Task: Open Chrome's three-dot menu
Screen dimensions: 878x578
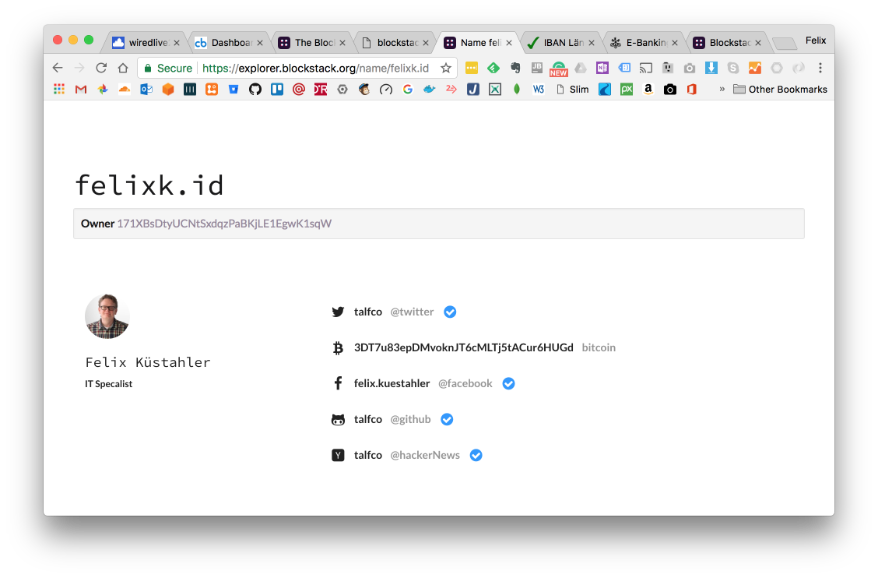Action: tap(820, 68)
